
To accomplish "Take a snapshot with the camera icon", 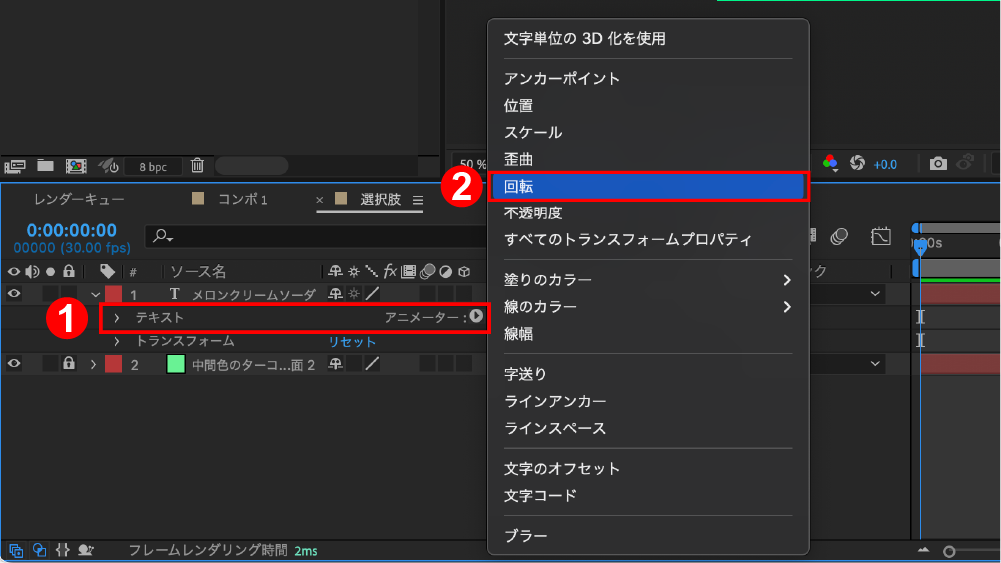I will pyautogui.click(x=938, y=163).
